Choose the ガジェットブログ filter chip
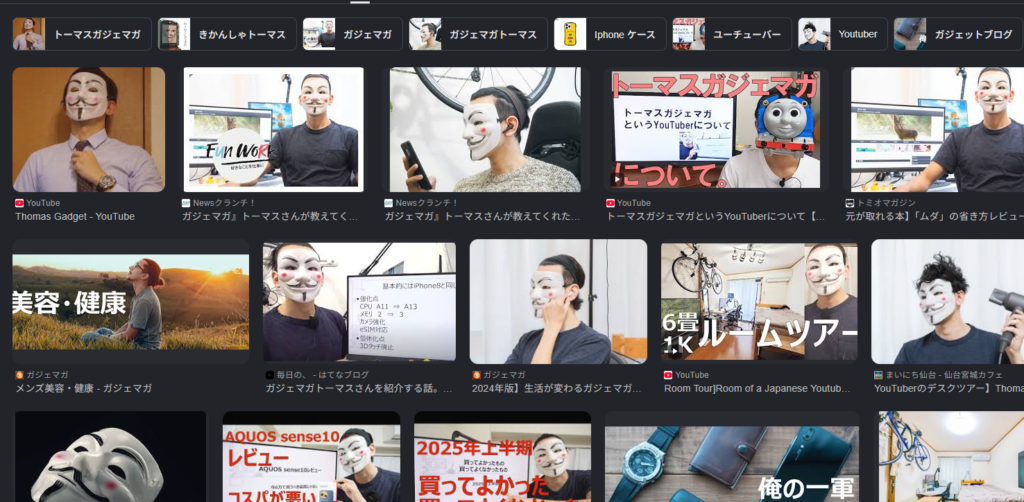 click(959, 34)
